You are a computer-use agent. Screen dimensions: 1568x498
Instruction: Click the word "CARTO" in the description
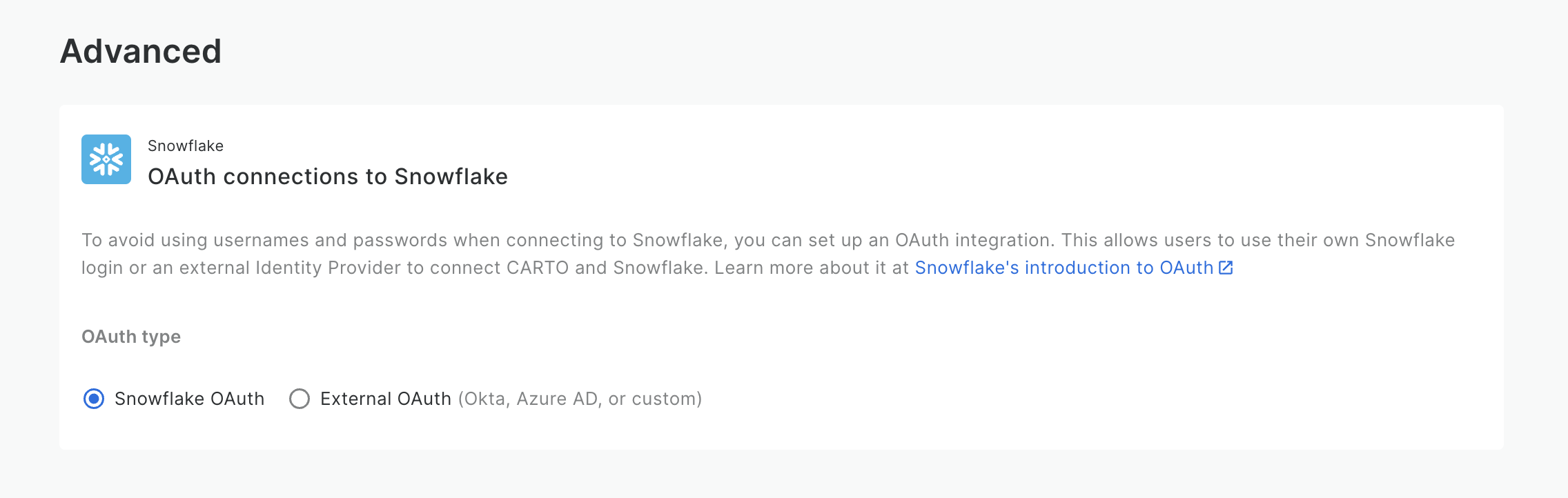point(538,268)
